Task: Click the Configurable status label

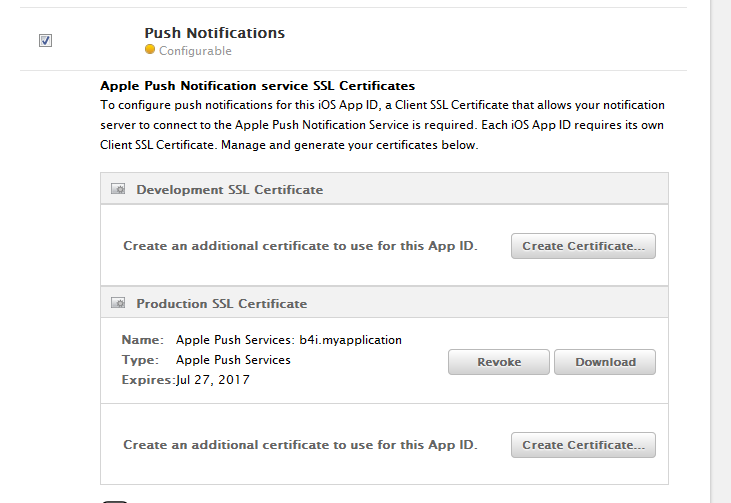Action: pos(195,51)
